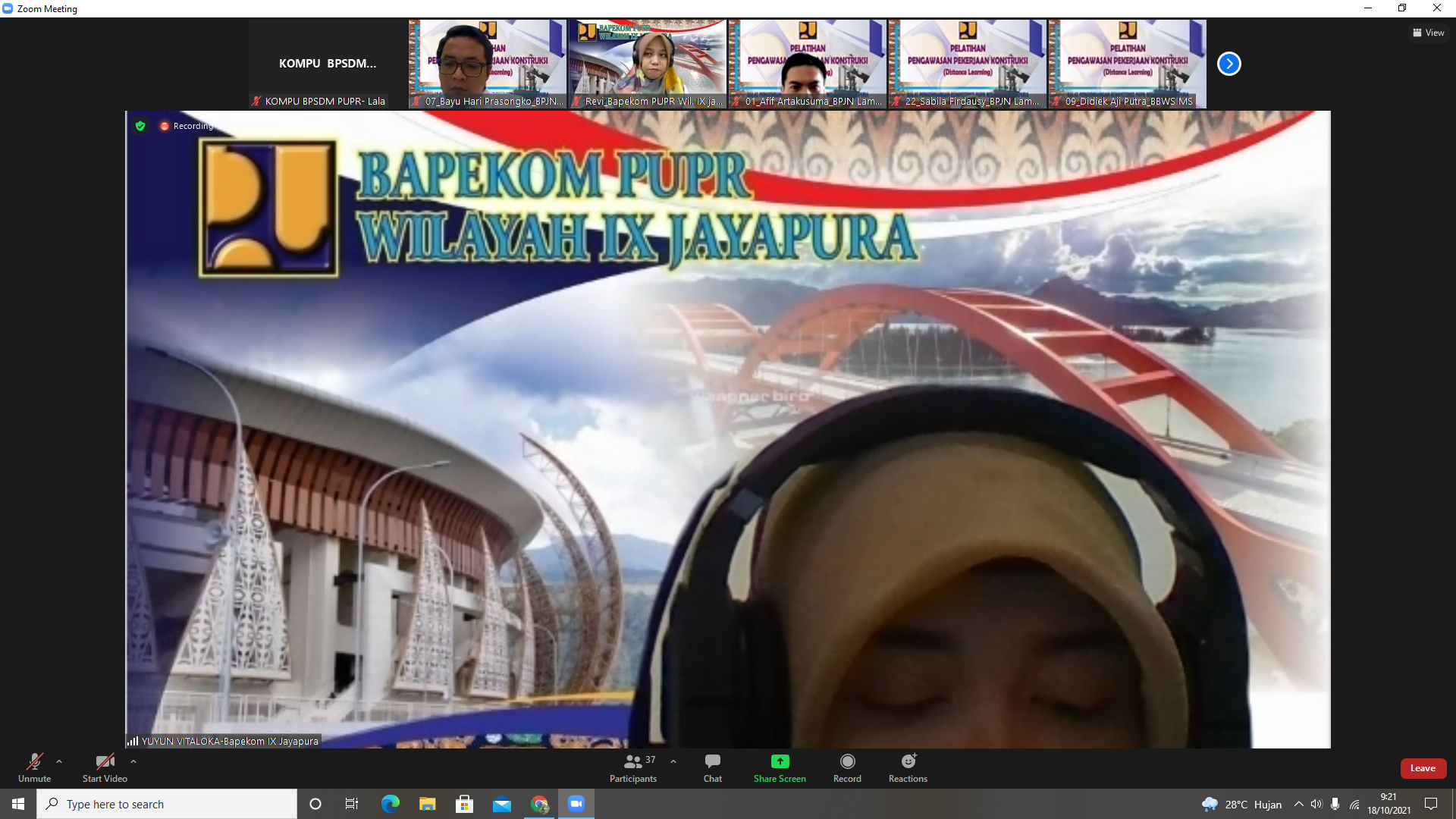The image size is (1456, 819).
Task: Open volume control in system tray
Action: click(x=1316, y=804)
